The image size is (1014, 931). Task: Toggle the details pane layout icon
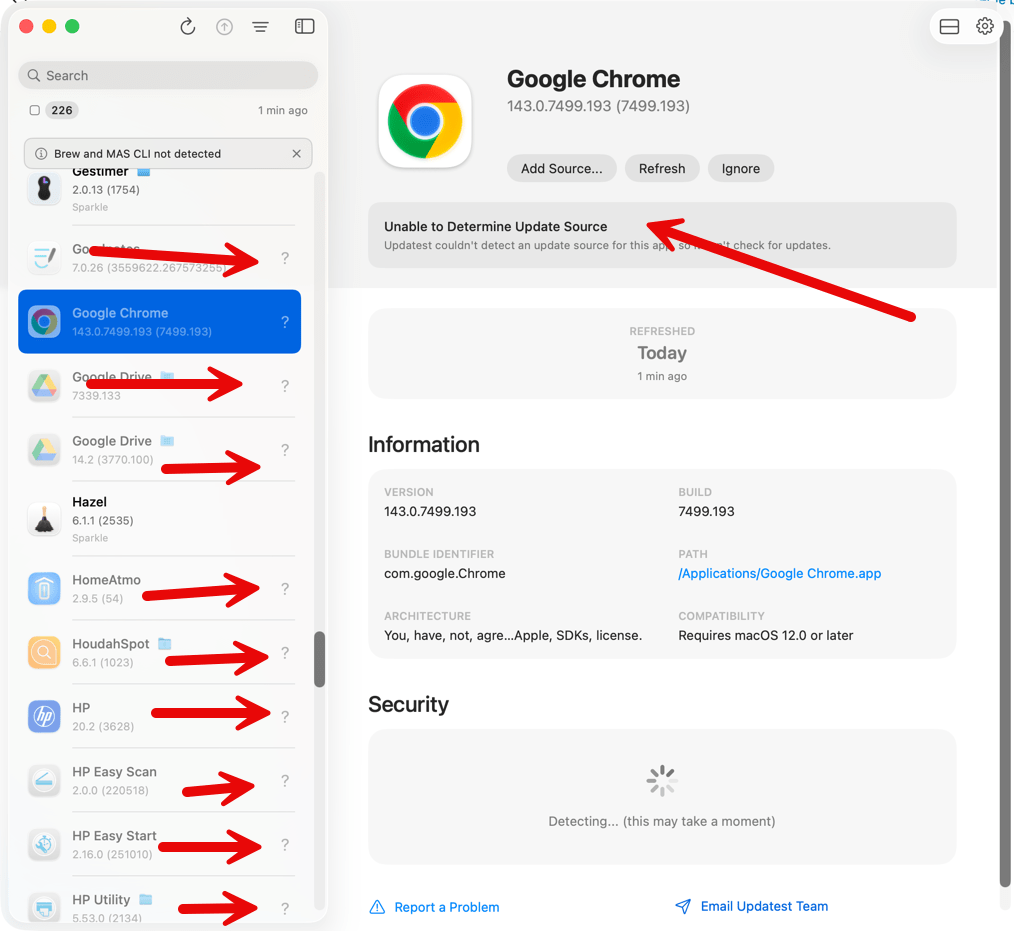click(950, 27)
